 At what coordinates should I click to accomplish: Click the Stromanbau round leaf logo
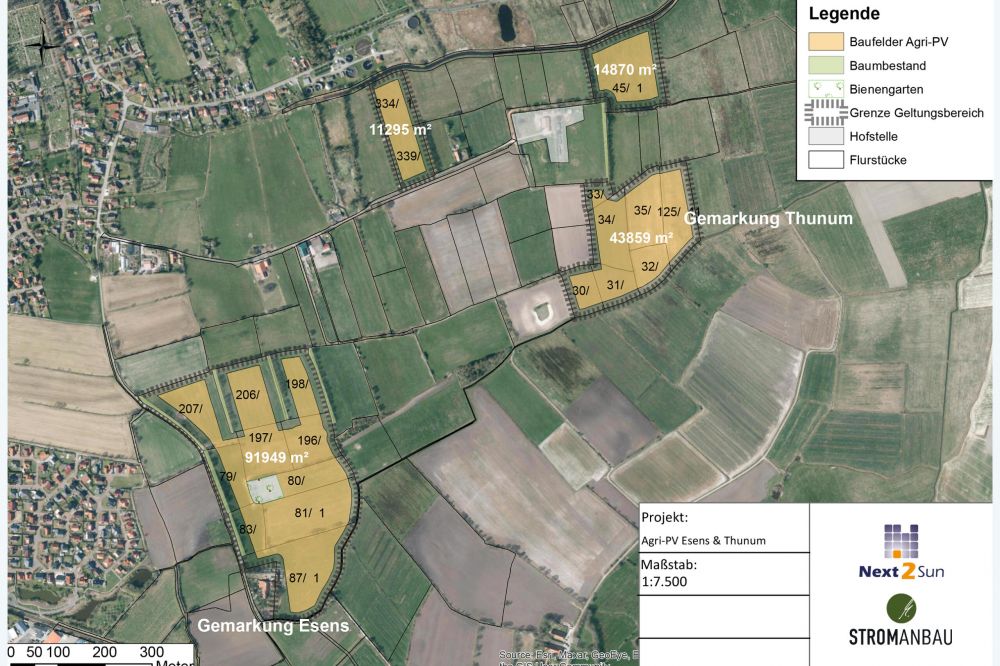point(901,609)
